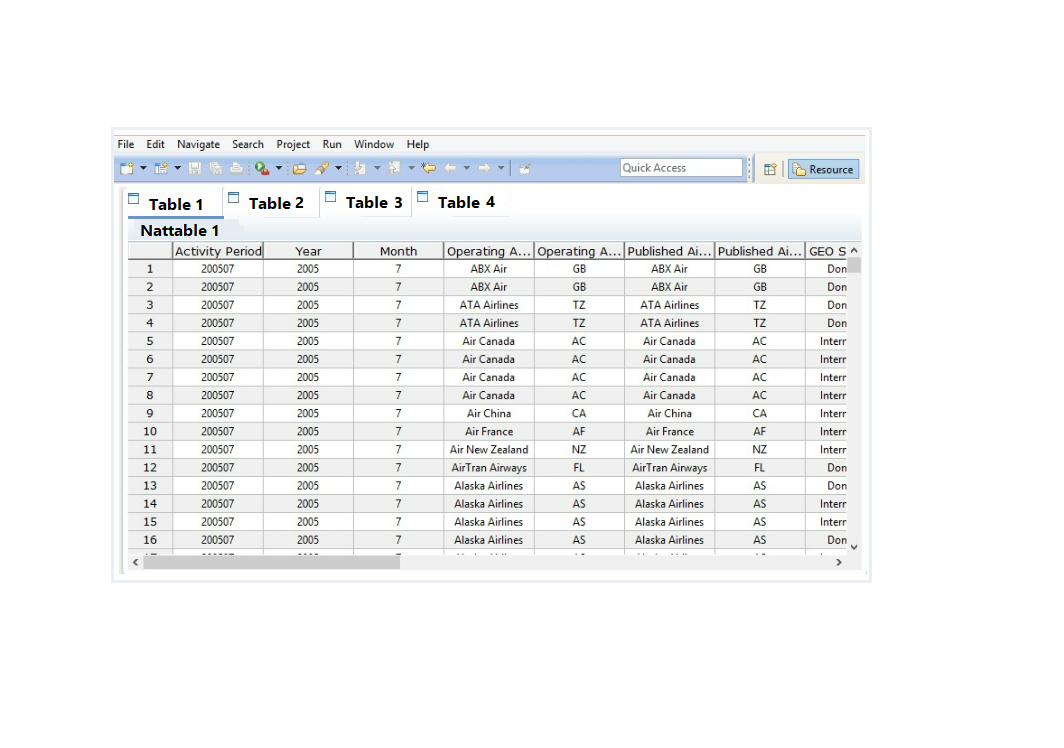1064x748 pixels.
Task: Click the External Tools run icon
Action: click(x=262, y=168)
